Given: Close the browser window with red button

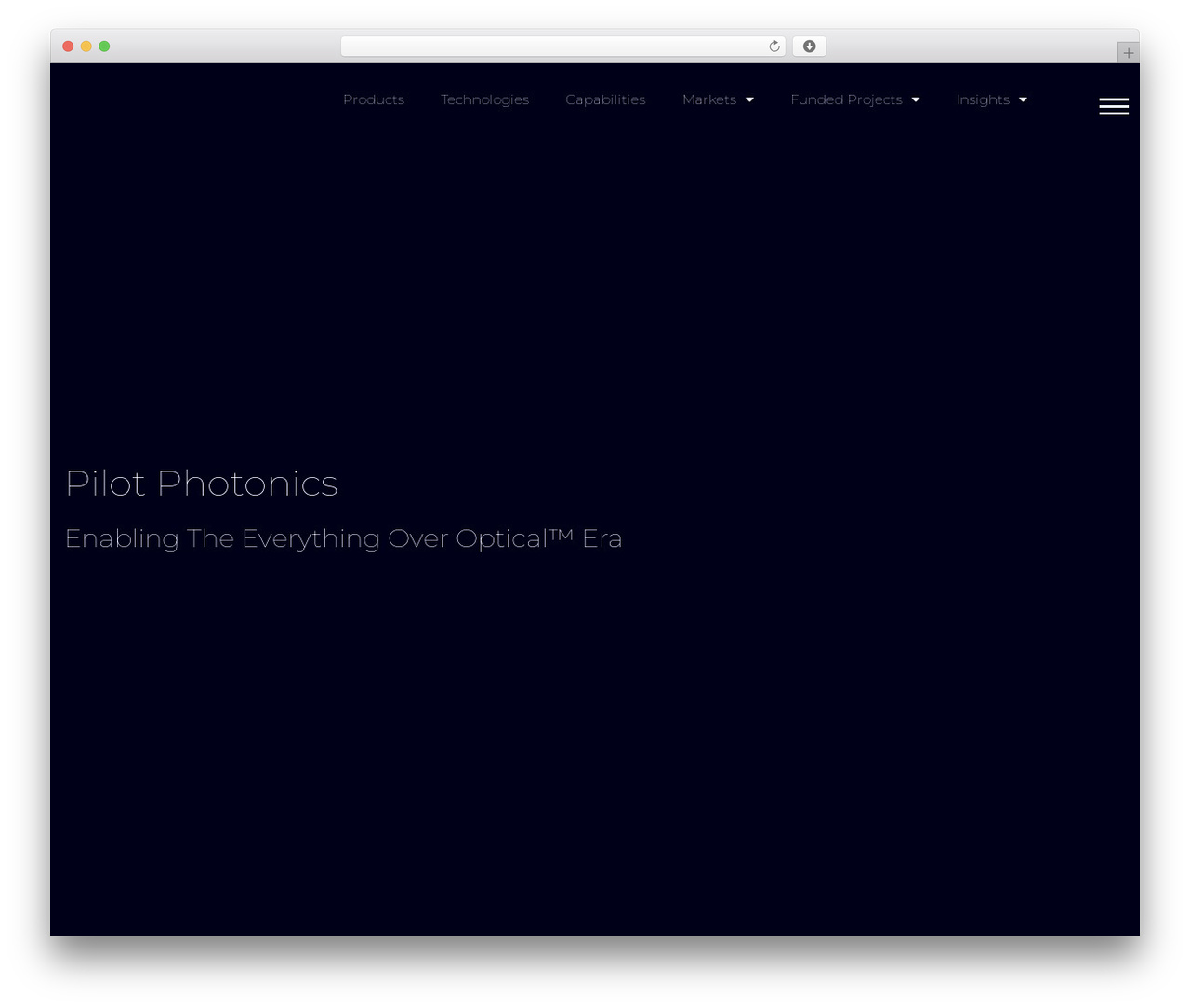Looking at the screenshot, I should click(x=68, y=46).
